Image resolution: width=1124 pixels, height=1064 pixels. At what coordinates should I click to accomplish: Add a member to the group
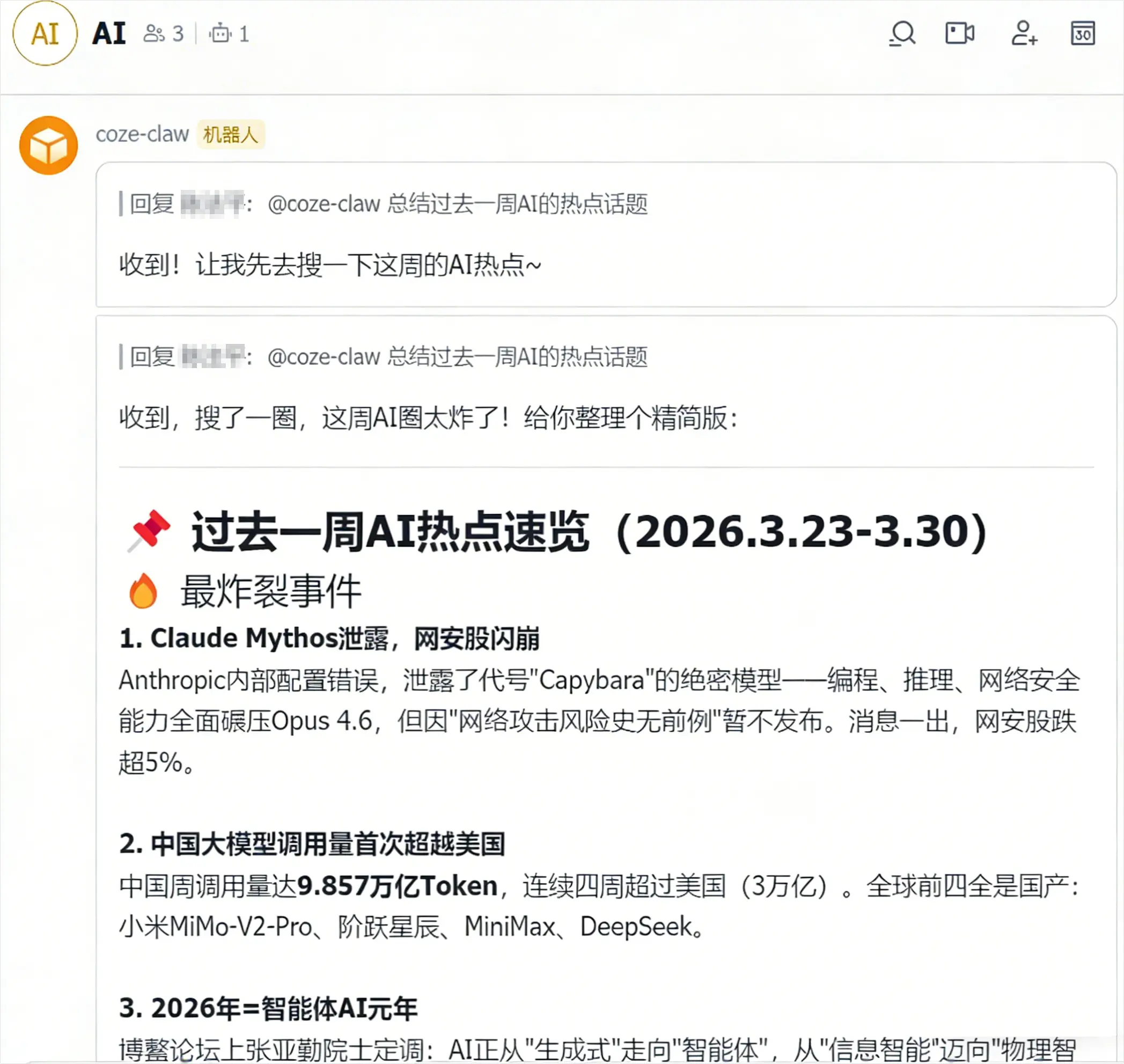[x=1024, y=33]
